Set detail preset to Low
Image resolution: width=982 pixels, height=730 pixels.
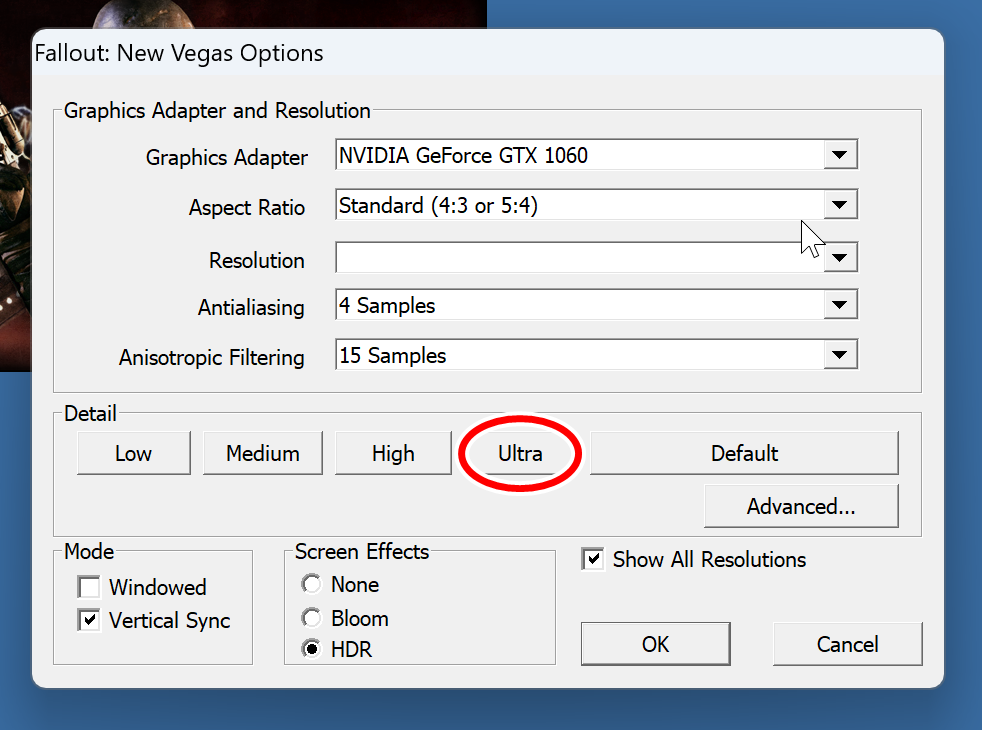[x=133, y=453]
